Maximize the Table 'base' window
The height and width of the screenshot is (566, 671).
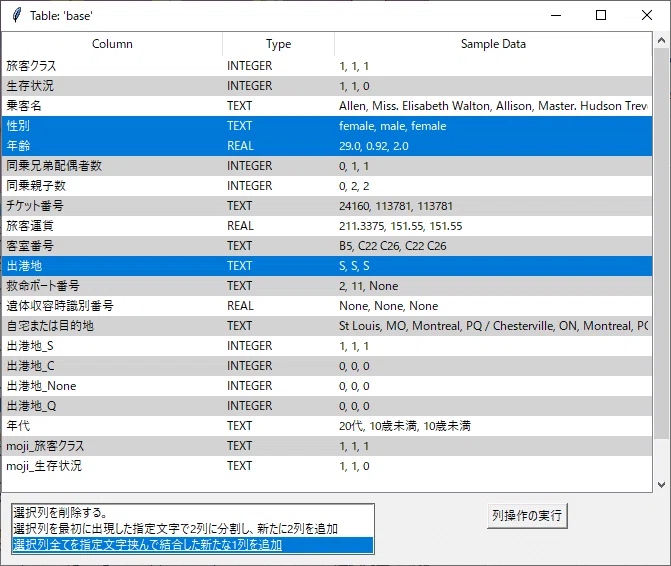[601, 15]
